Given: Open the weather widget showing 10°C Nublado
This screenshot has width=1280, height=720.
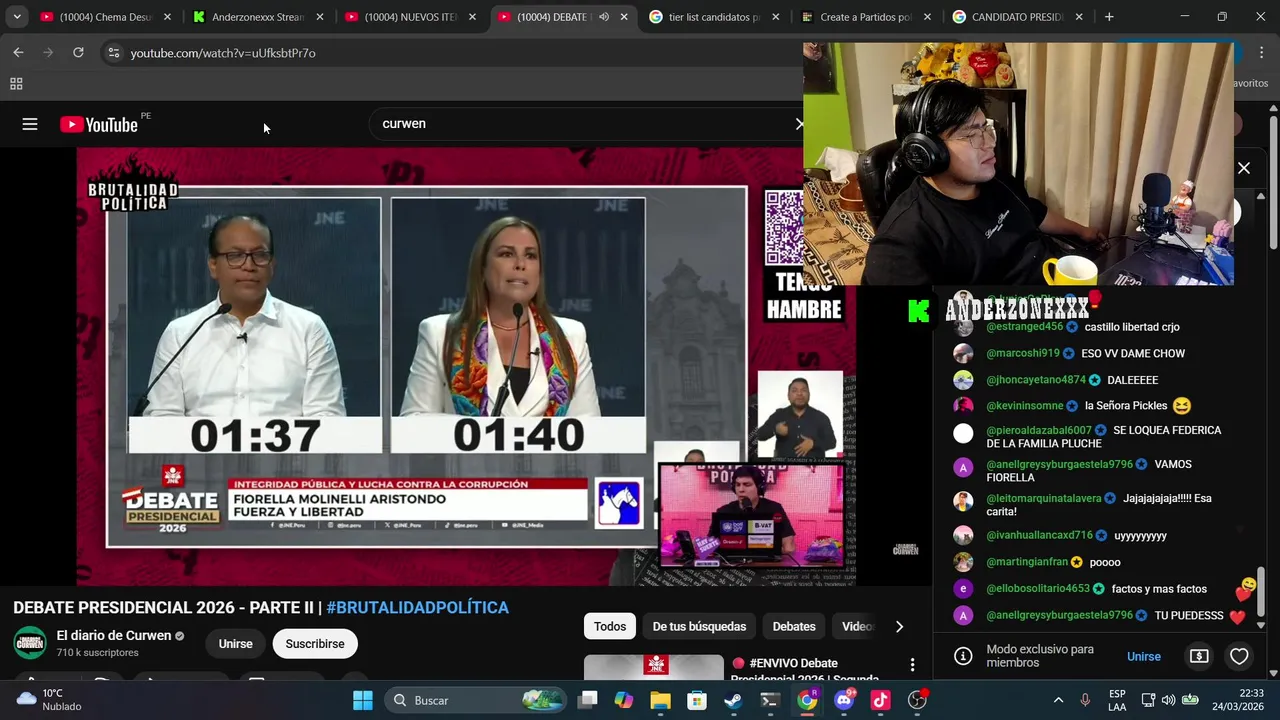Looking at the screenshot, I should 48,700.
